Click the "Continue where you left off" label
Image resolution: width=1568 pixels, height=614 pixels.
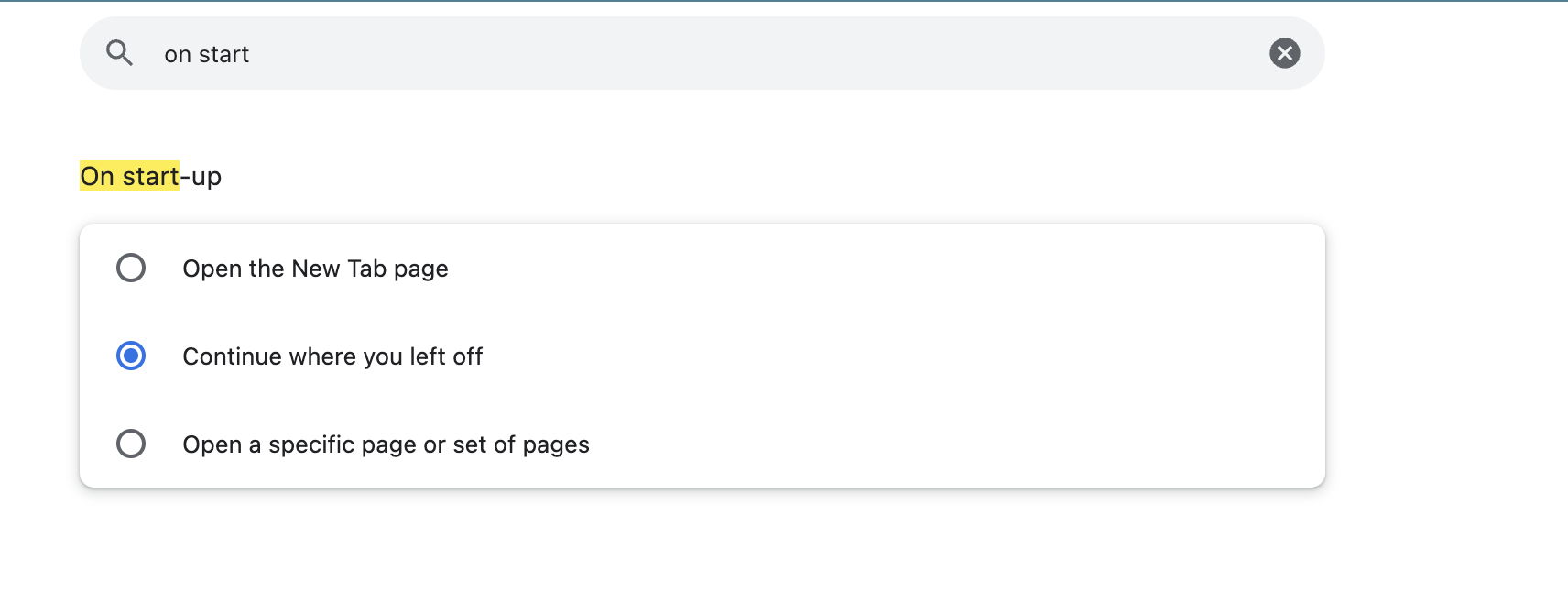click(332, 356)
